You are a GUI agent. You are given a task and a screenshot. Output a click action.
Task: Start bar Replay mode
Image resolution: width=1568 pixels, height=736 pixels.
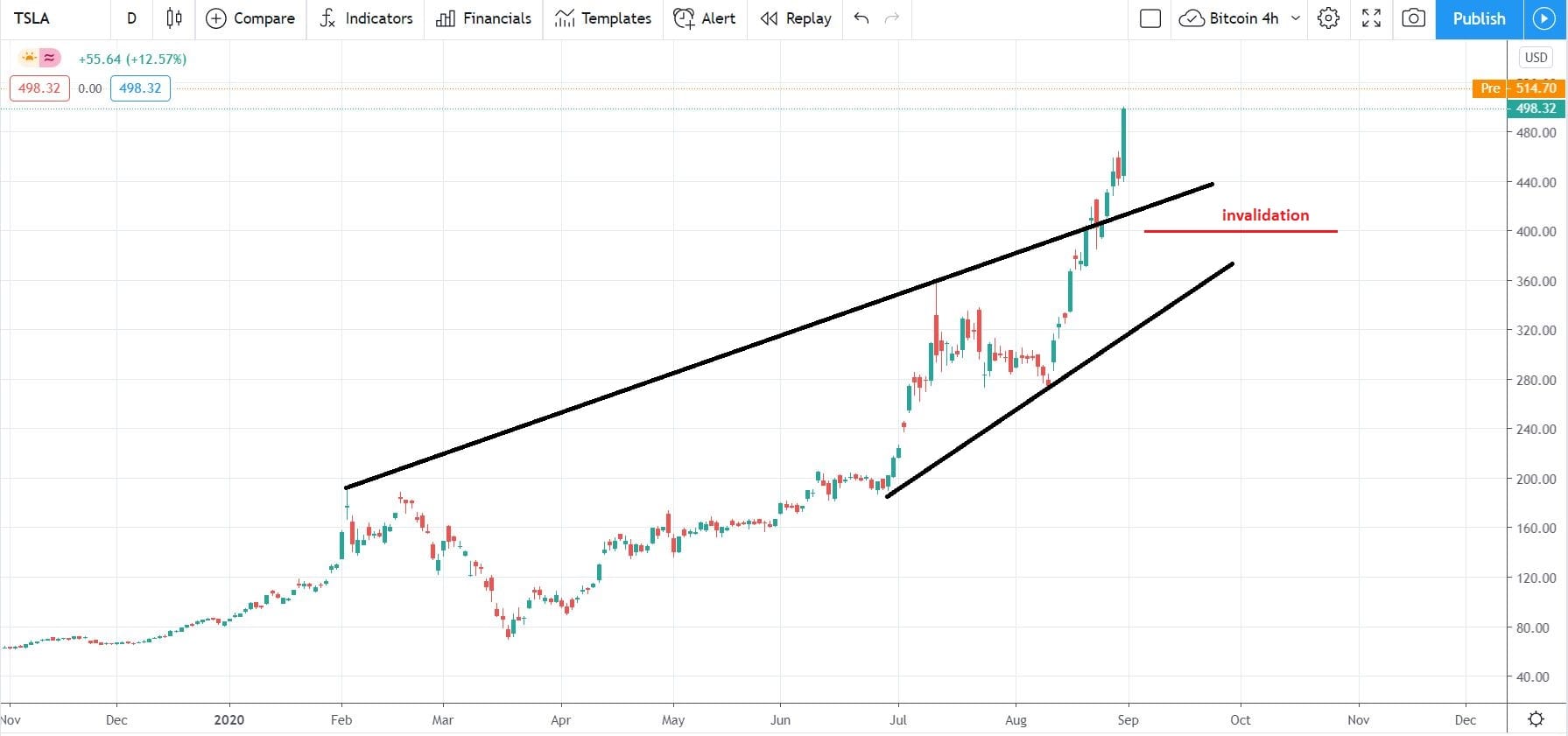click(796, 18)
